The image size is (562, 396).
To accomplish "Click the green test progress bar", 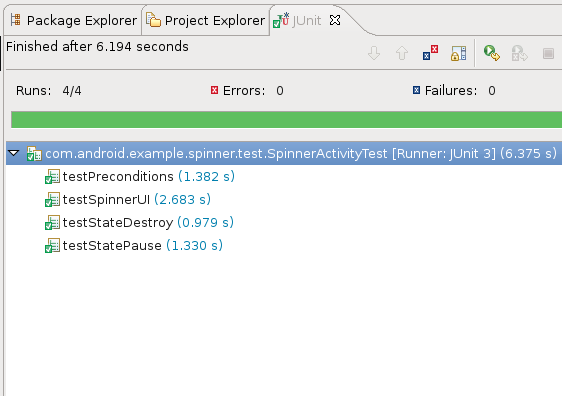I will 286,119.
